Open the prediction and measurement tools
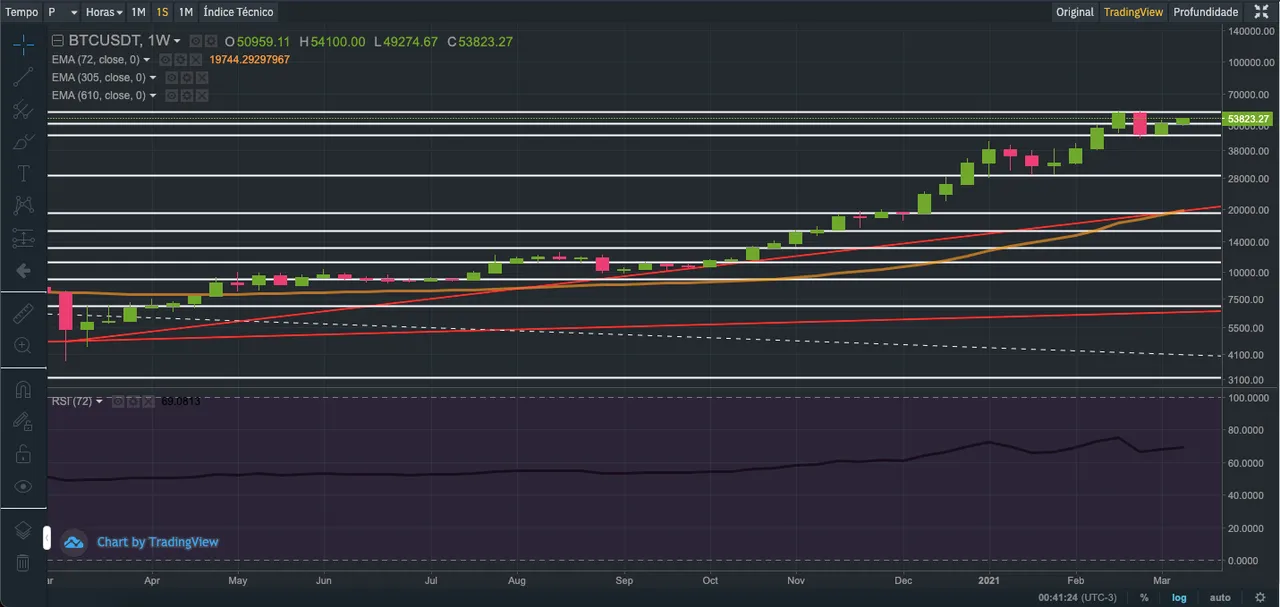Screen dimensions: 1280x607 (x=23, y=239)
